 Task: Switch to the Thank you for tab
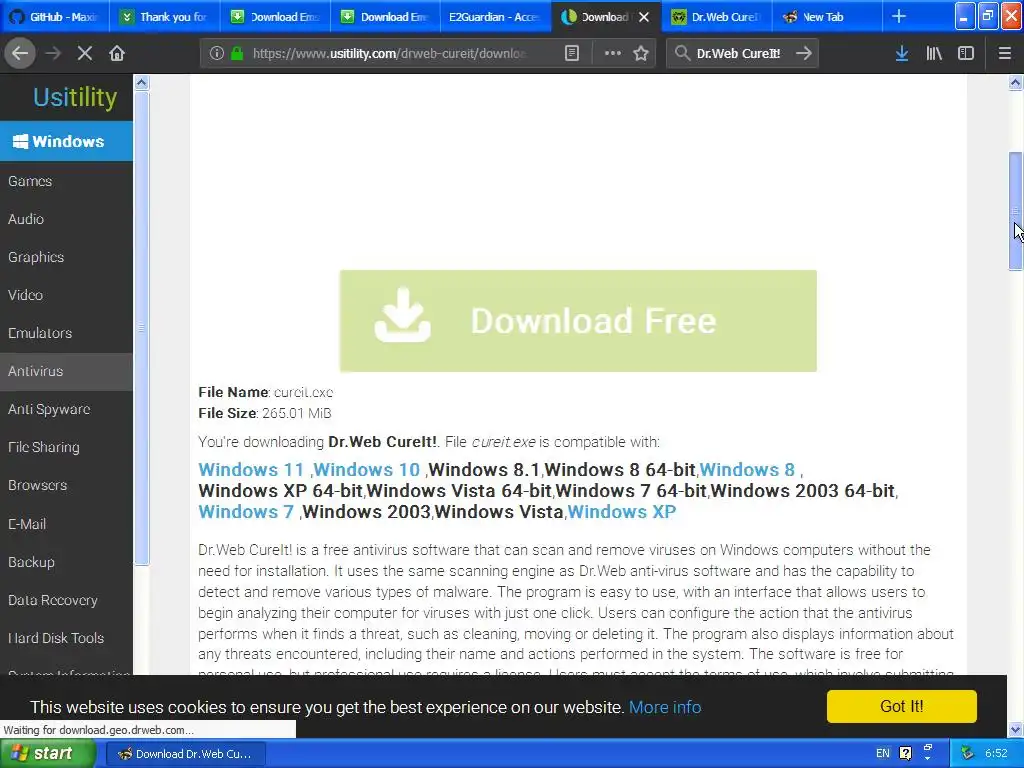165,17
